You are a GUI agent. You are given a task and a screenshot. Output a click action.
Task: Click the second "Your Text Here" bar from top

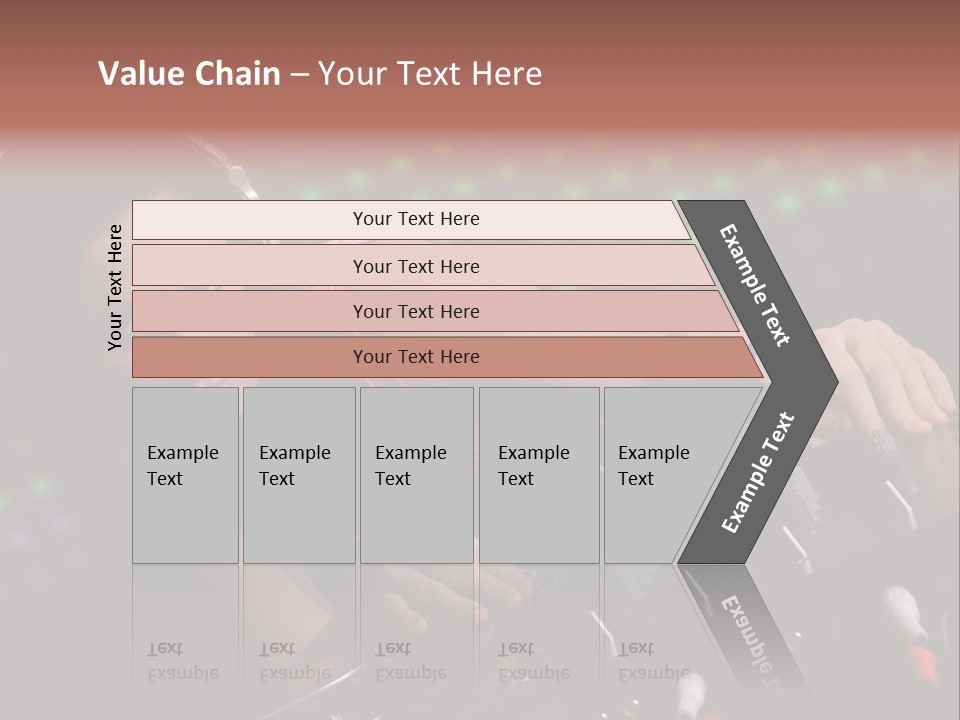coord(416,266)
